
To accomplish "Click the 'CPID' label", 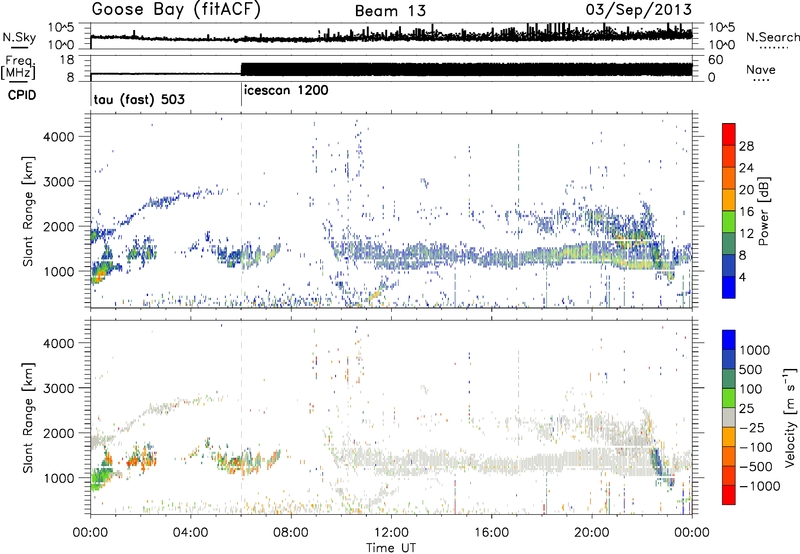I will [x=22, y=95].
